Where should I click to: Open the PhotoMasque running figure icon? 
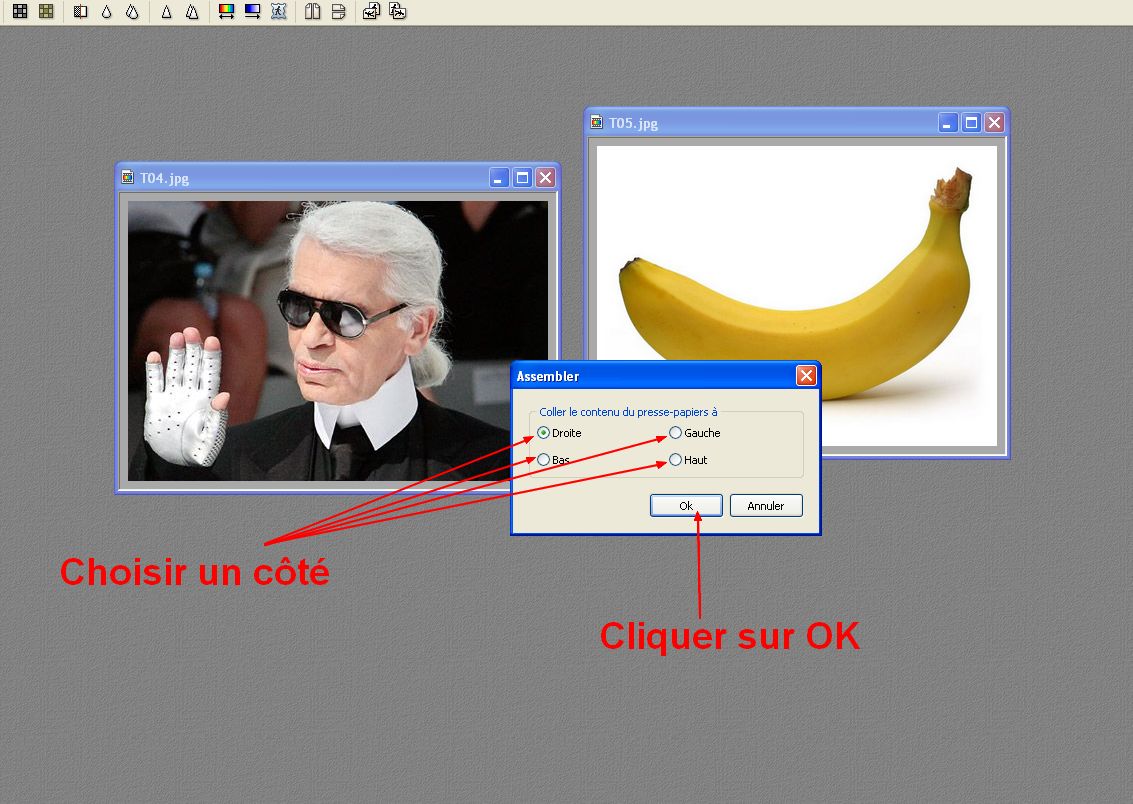(x=279, y=12)
